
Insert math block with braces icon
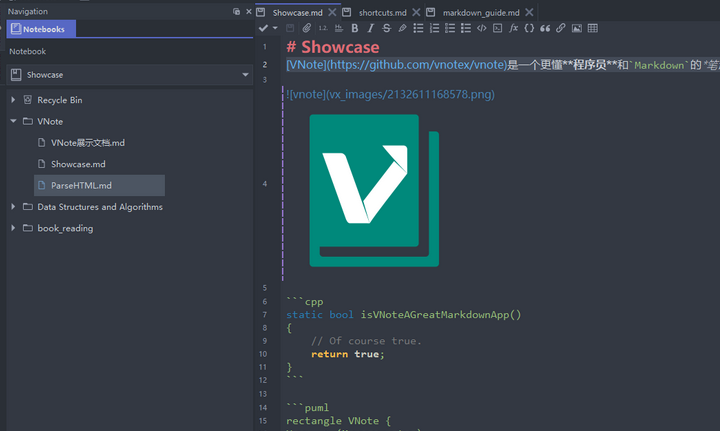click(529, 28)
